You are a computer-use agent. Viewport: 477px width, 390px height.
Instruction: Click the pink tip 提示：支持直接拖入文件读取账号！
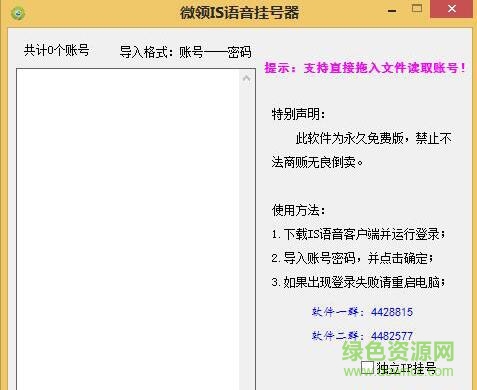(x=365, y=68)
